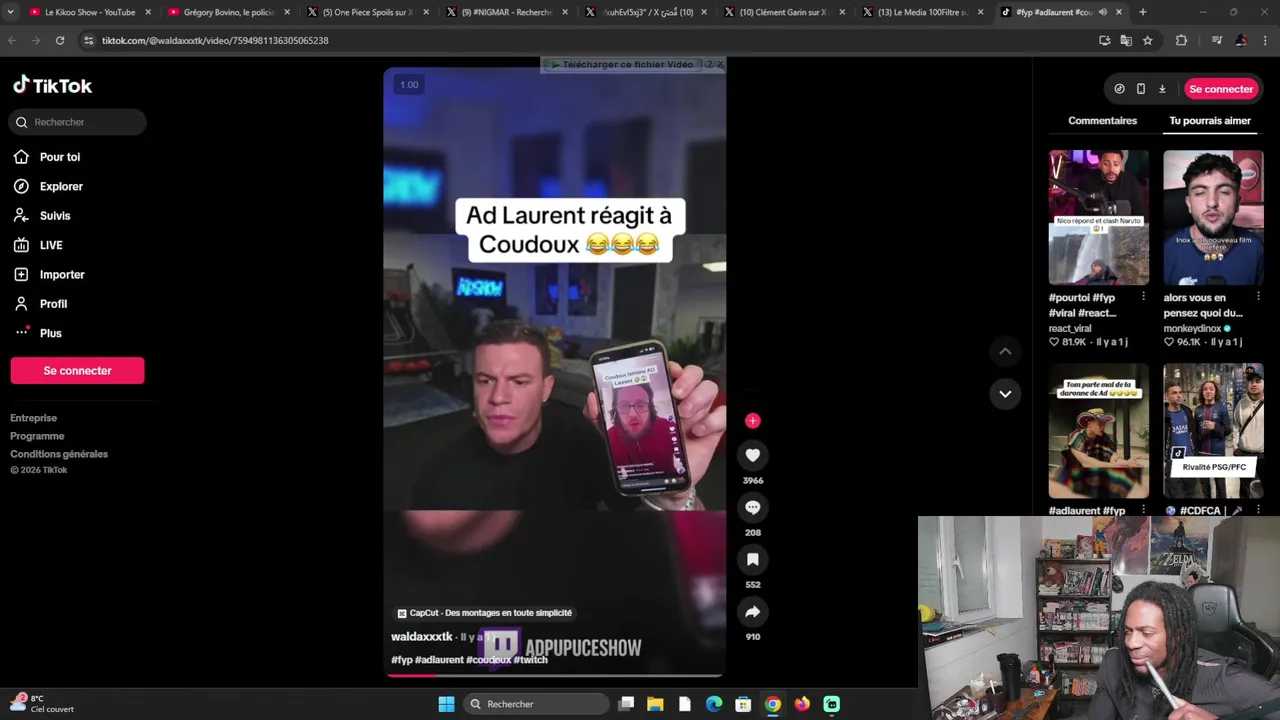The height and width of the screenshot is (720, 1280).
Task: Open the Chrome profile avatar
Action: (x=1241, y=40)
